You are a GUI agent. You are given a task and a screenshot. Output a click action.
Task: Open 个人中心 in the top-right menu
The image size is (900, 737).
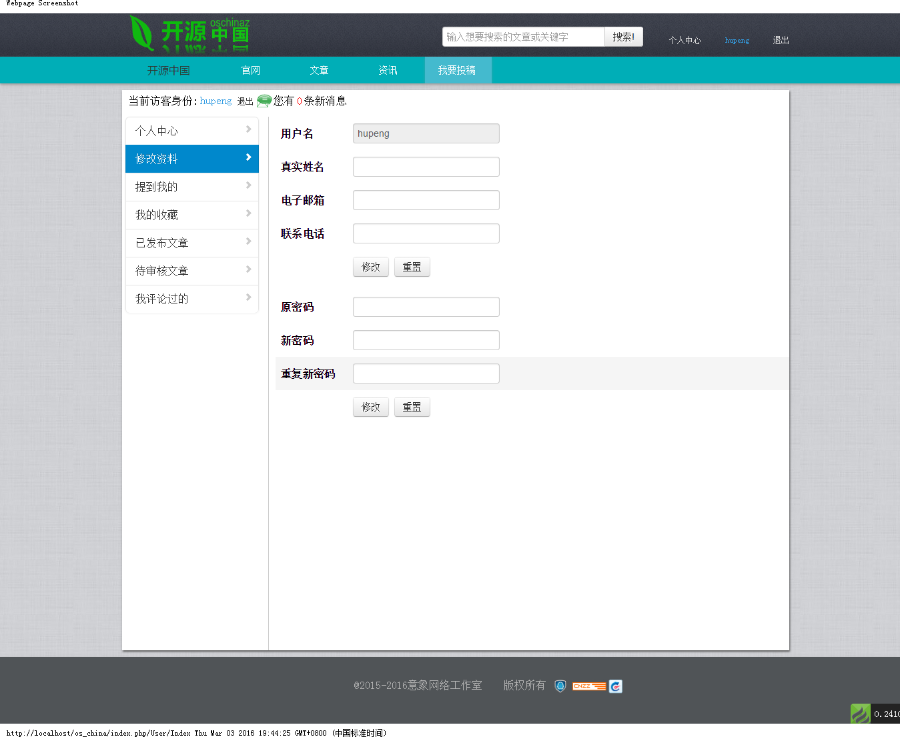coord(685,40)
